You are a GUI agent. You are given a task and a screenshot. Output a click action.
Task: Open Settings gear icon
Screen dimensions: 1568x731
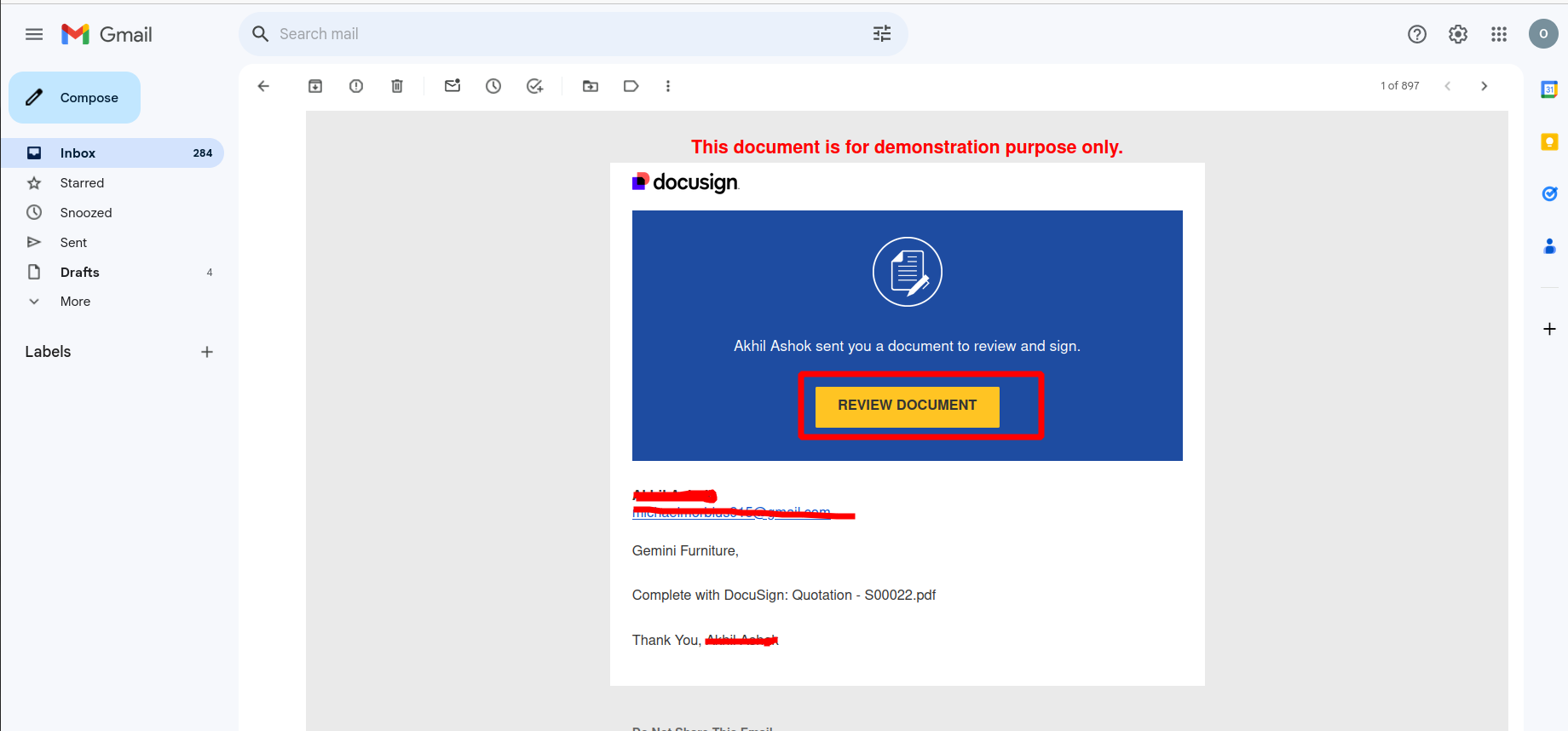click(1458, 34)
